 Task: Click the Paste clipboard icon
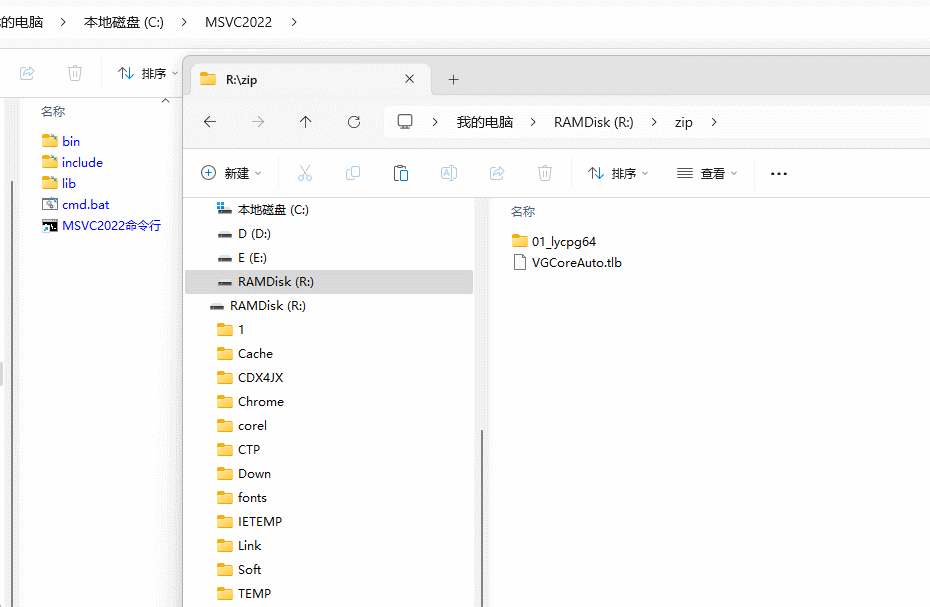point(401,173)
